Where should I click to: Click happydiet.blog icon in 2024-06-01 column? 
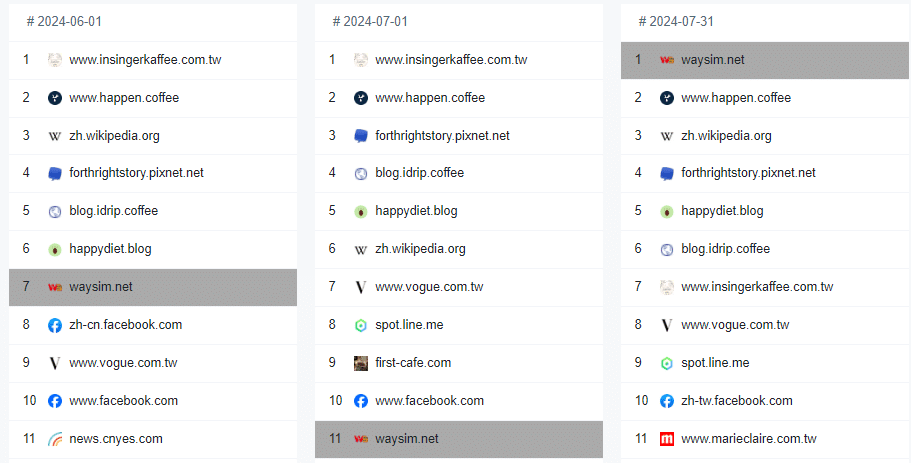(x=55, y=249)
